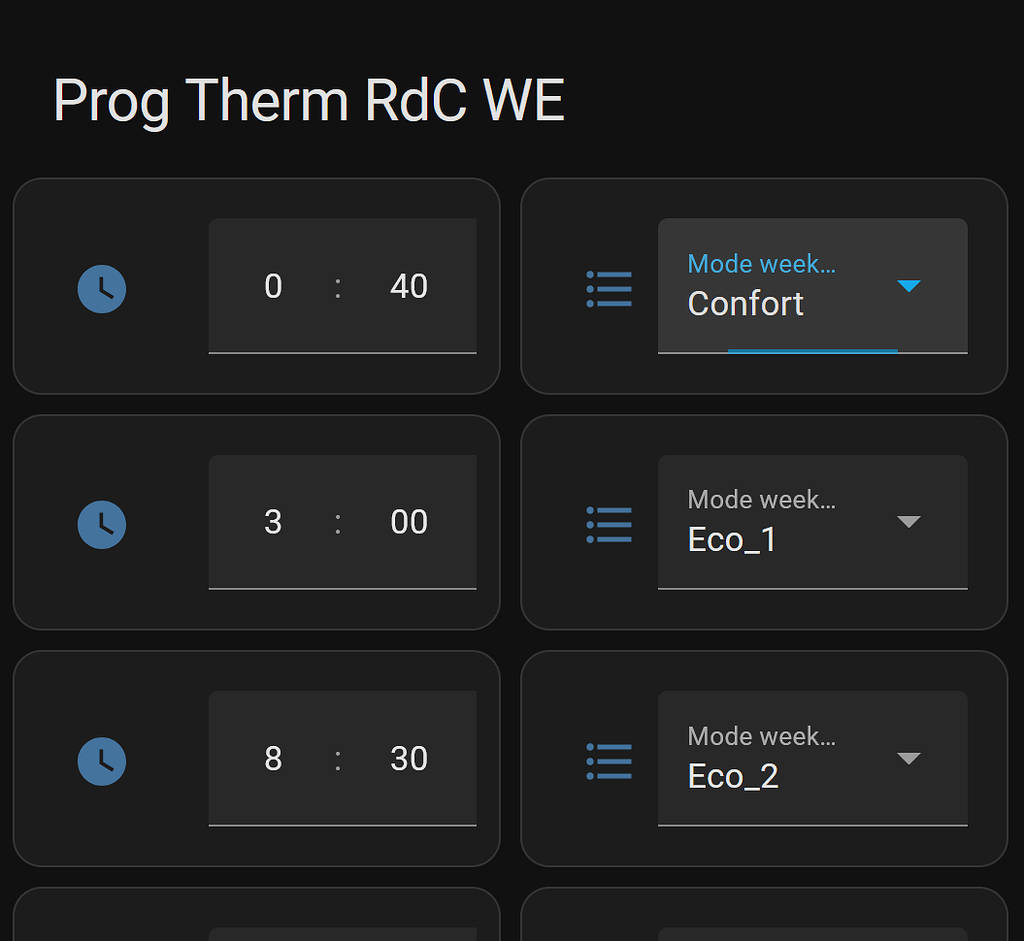Click the minute field showing 40
The image size is (1024, 941).
(408, 287)
